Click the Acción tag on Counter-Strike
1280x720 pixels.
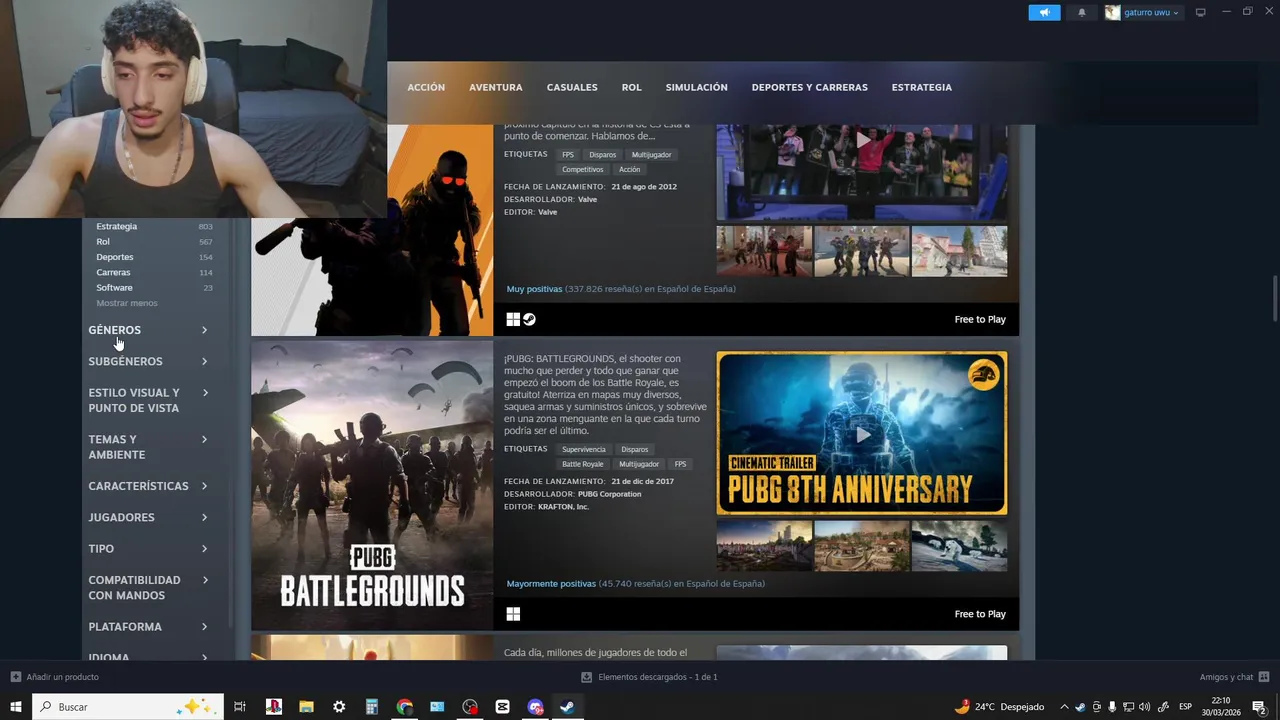pyautogui.click(x=630, y=170)
